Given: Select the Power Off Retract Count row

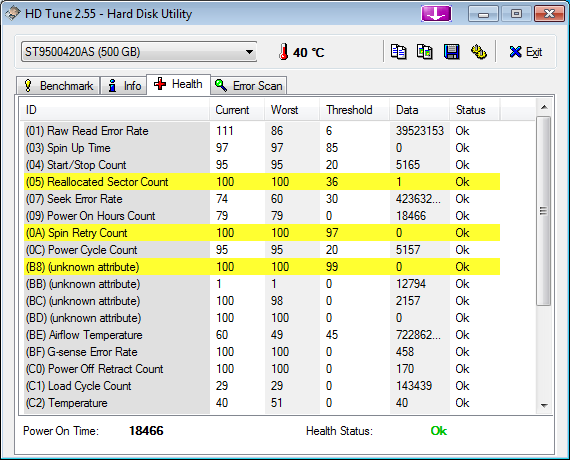Looking at the screenshot, I should [x=262, y=369].
